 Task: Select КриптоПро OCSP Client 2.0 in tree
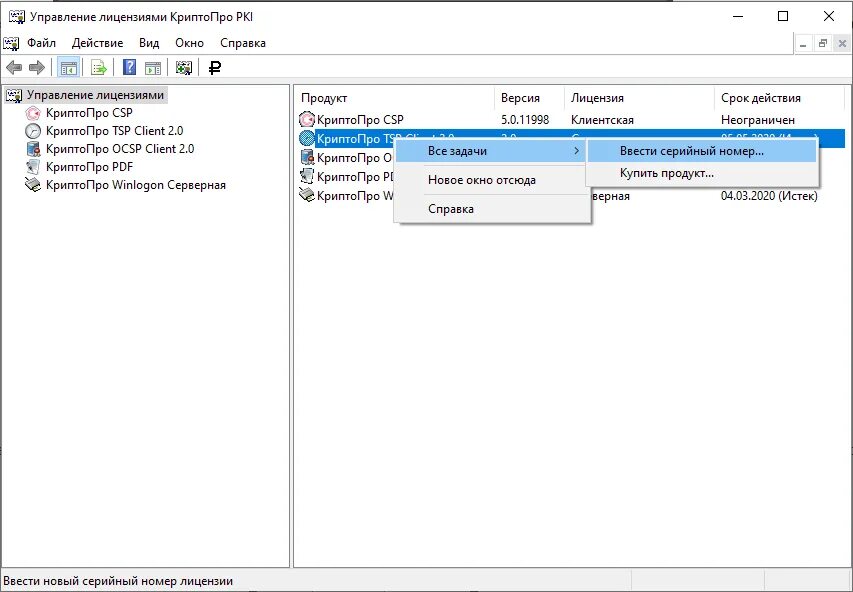click(x=120, y=149)
